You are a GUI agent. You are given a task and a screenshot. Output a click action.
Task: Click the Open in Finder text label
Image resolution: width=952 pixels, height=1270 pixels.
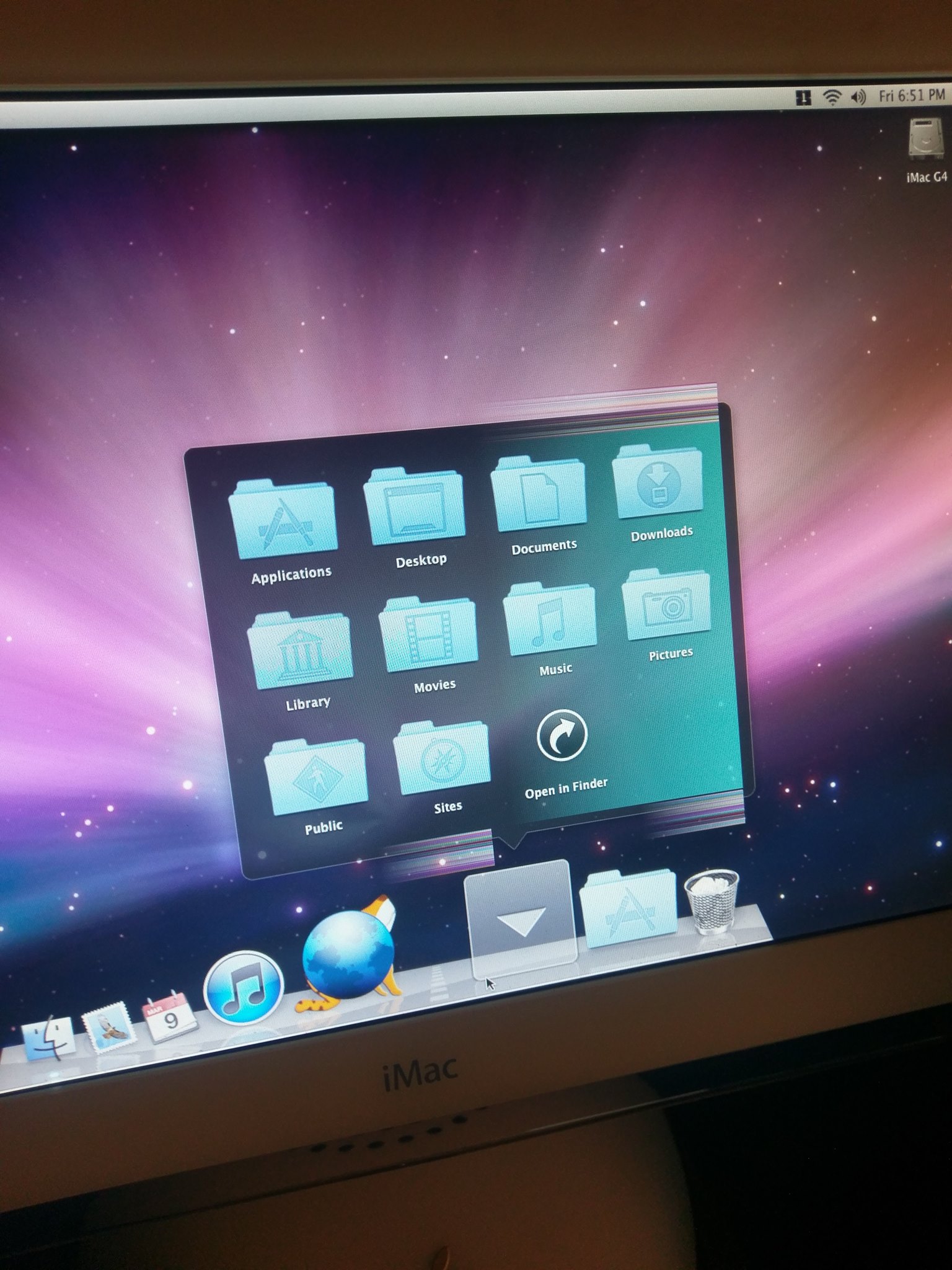point(566,788)
